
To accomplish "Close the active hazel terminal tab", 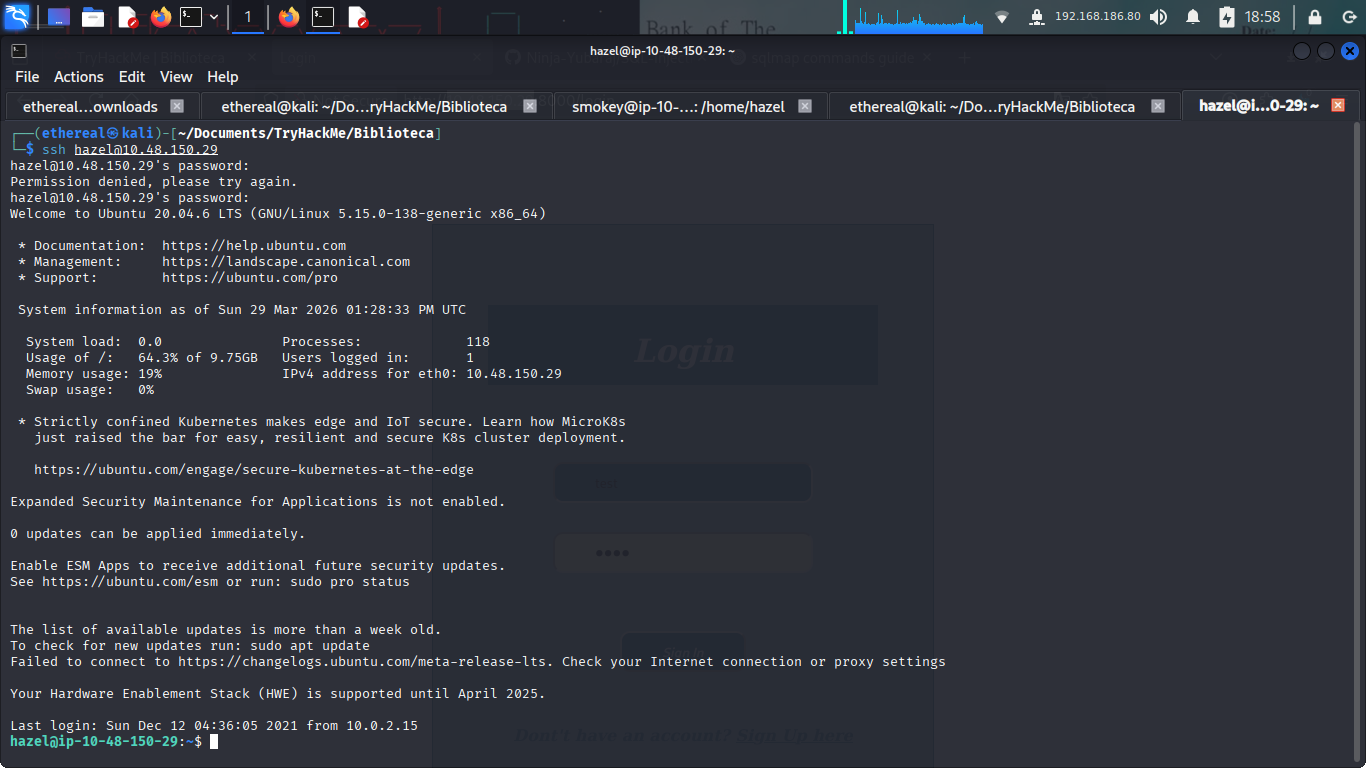I will click(1338, 105).
